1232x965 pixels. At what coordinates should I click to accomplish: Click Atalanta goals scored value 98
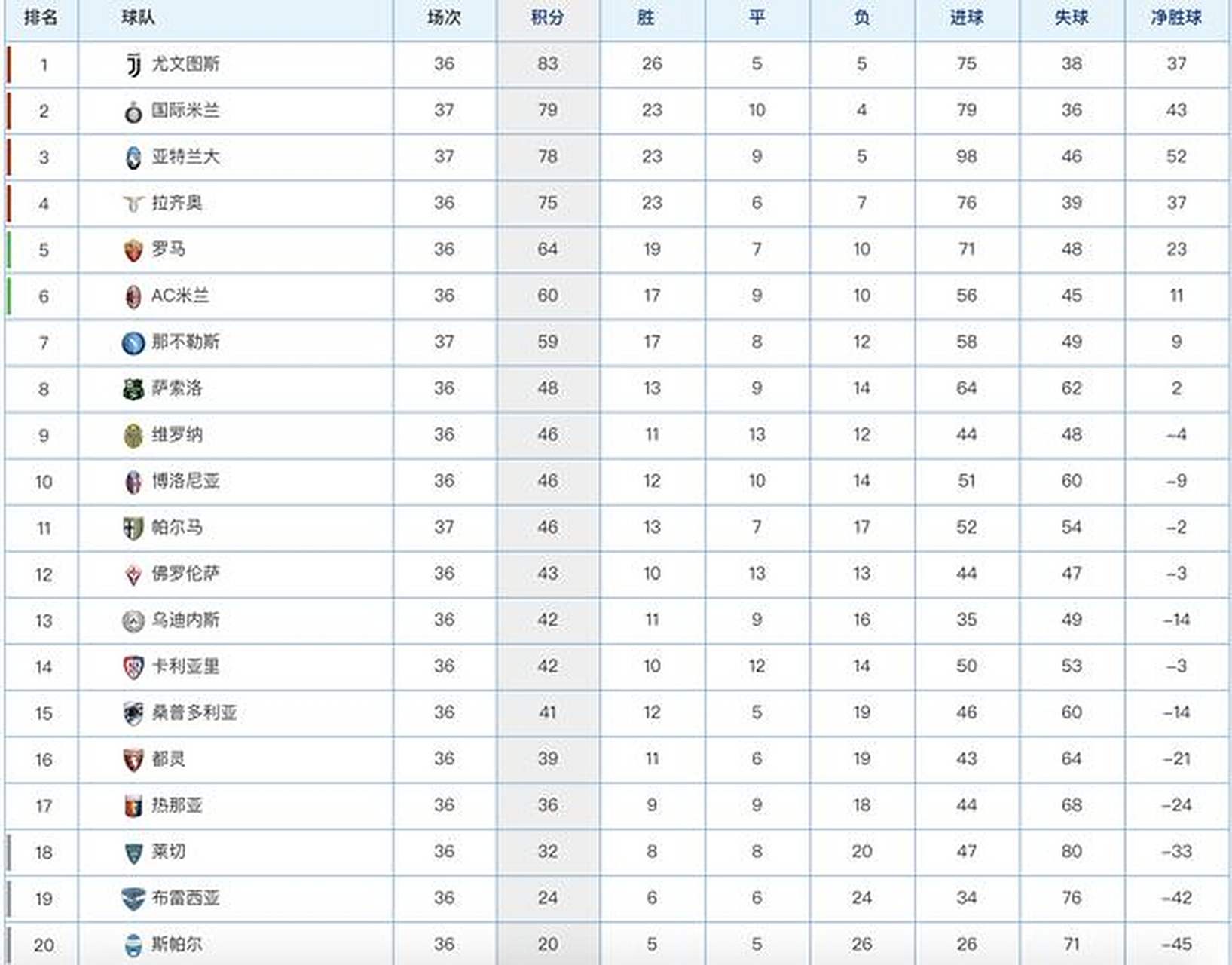[966, 157]
